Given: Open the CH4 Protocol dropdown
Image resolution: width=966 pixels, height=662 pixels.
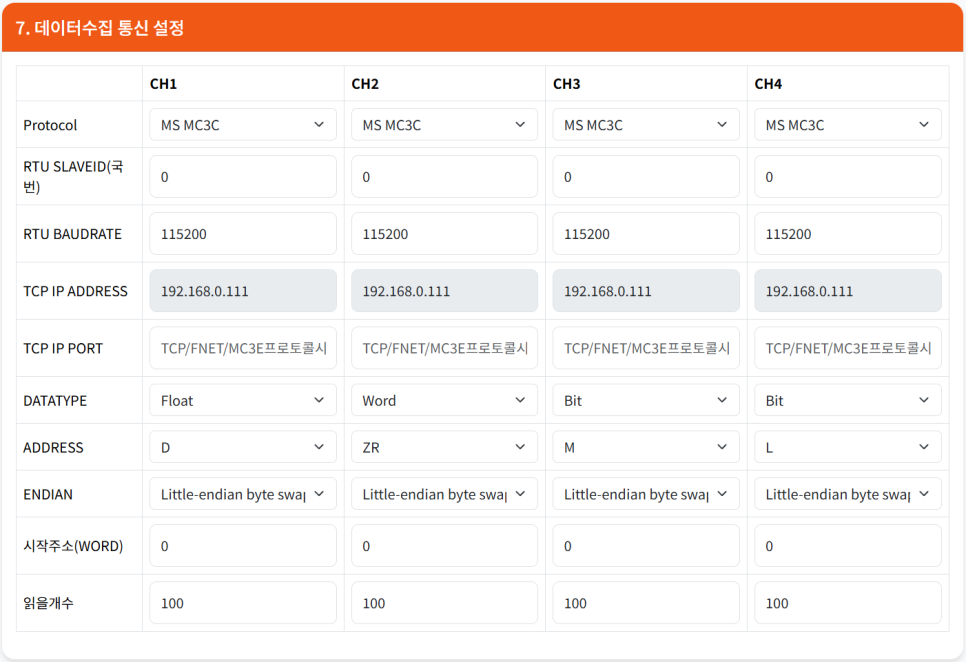Looking at the screenshot, I should click(x=848, y=124).
